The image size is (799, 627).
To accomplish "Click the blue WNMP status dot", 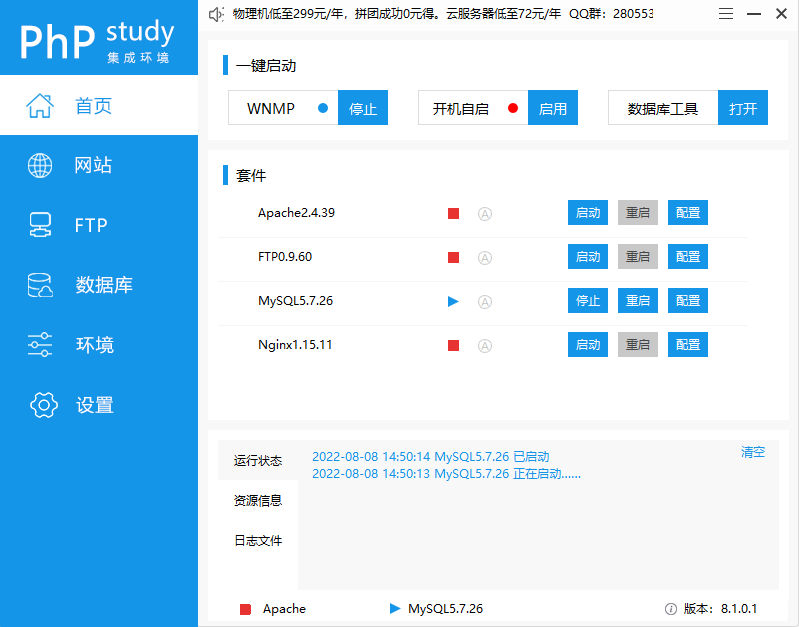I will (323, 108).
